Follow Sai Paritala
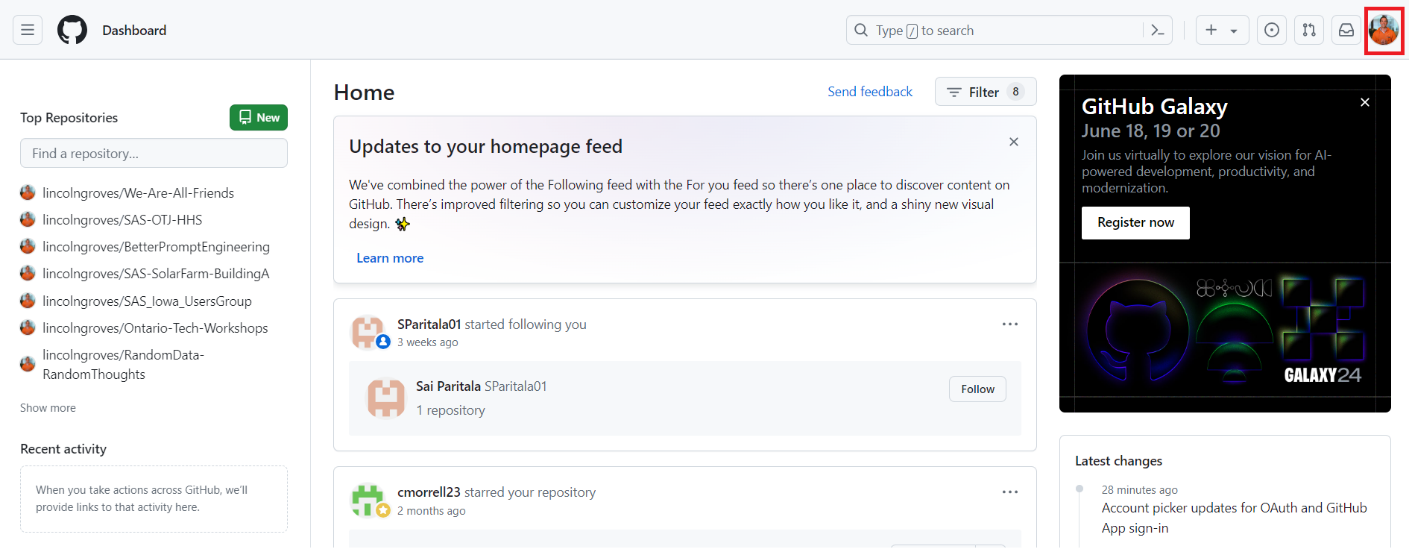1409x549 pixels. [x=977, y=389]
